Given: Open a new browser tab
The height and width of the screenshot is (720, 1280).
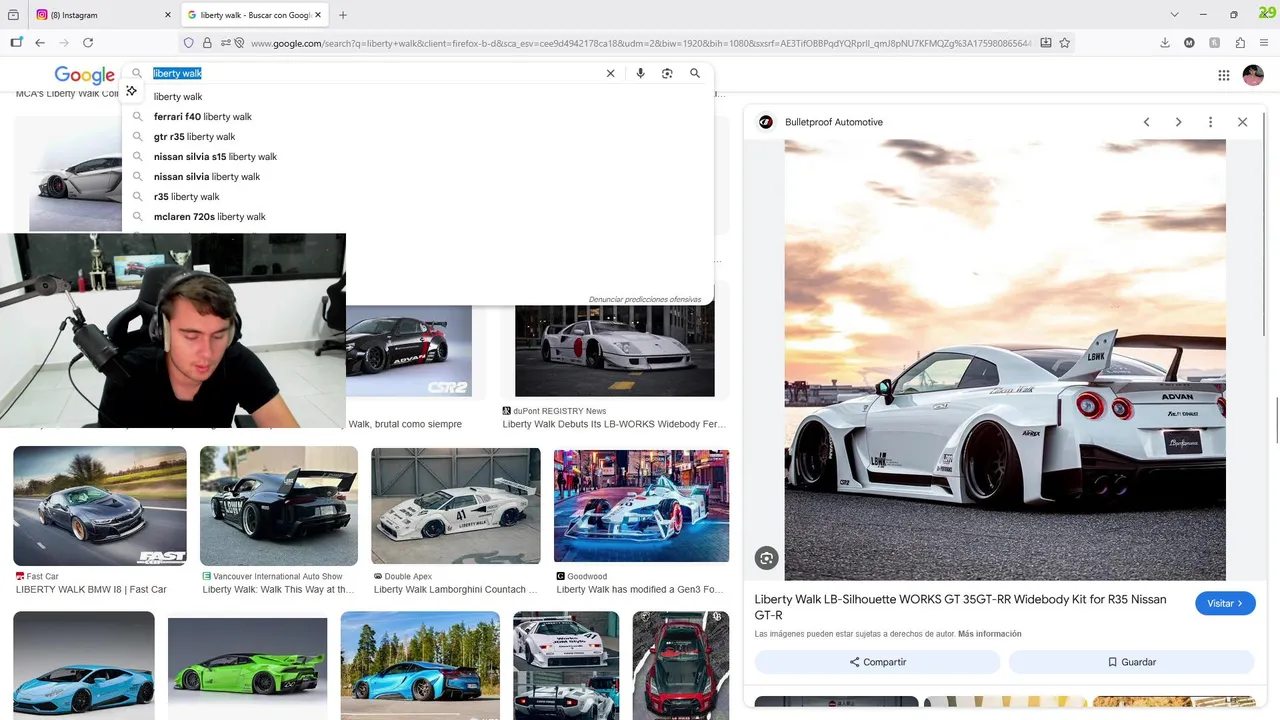Looking at the screenshot, I should 343,15.
